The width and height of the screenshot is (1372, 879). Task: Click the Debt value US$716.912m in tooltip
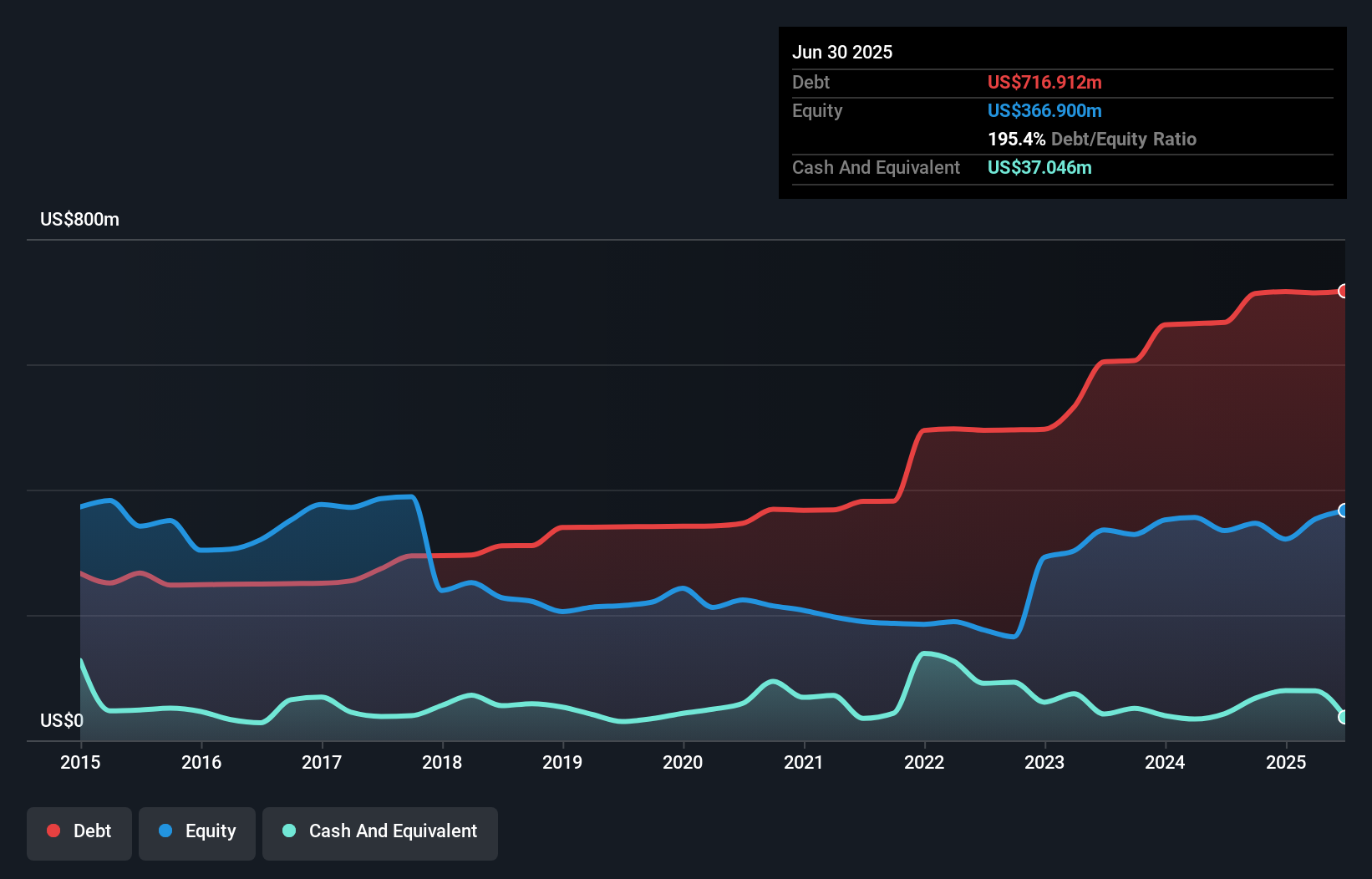pyautogui.click(x=1044, y=82)
